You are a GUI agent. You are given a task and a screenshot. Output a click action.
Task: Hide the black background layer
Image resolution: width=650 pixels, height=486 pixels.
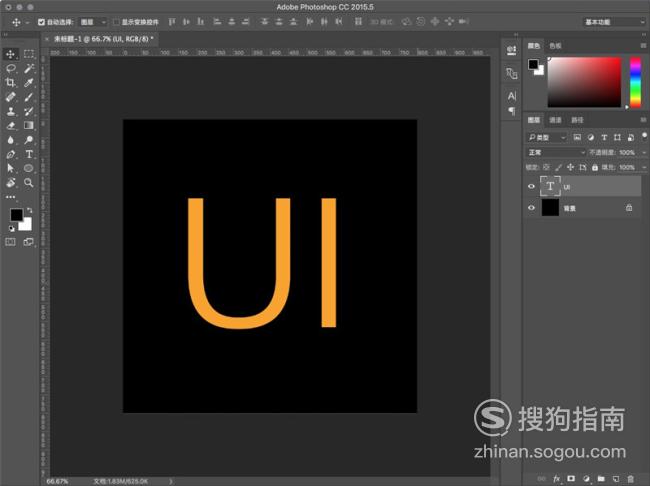click(531, 208)
